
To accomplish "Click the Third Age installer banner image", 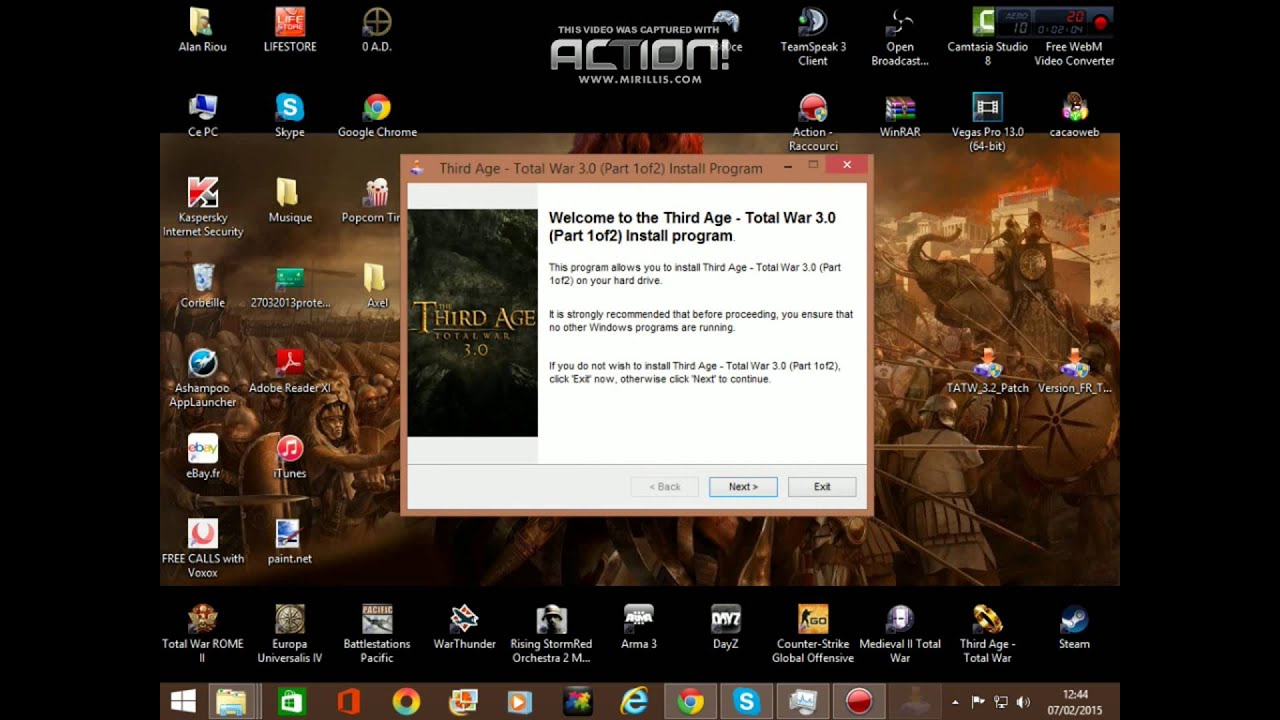I will [x=472, y=323].
